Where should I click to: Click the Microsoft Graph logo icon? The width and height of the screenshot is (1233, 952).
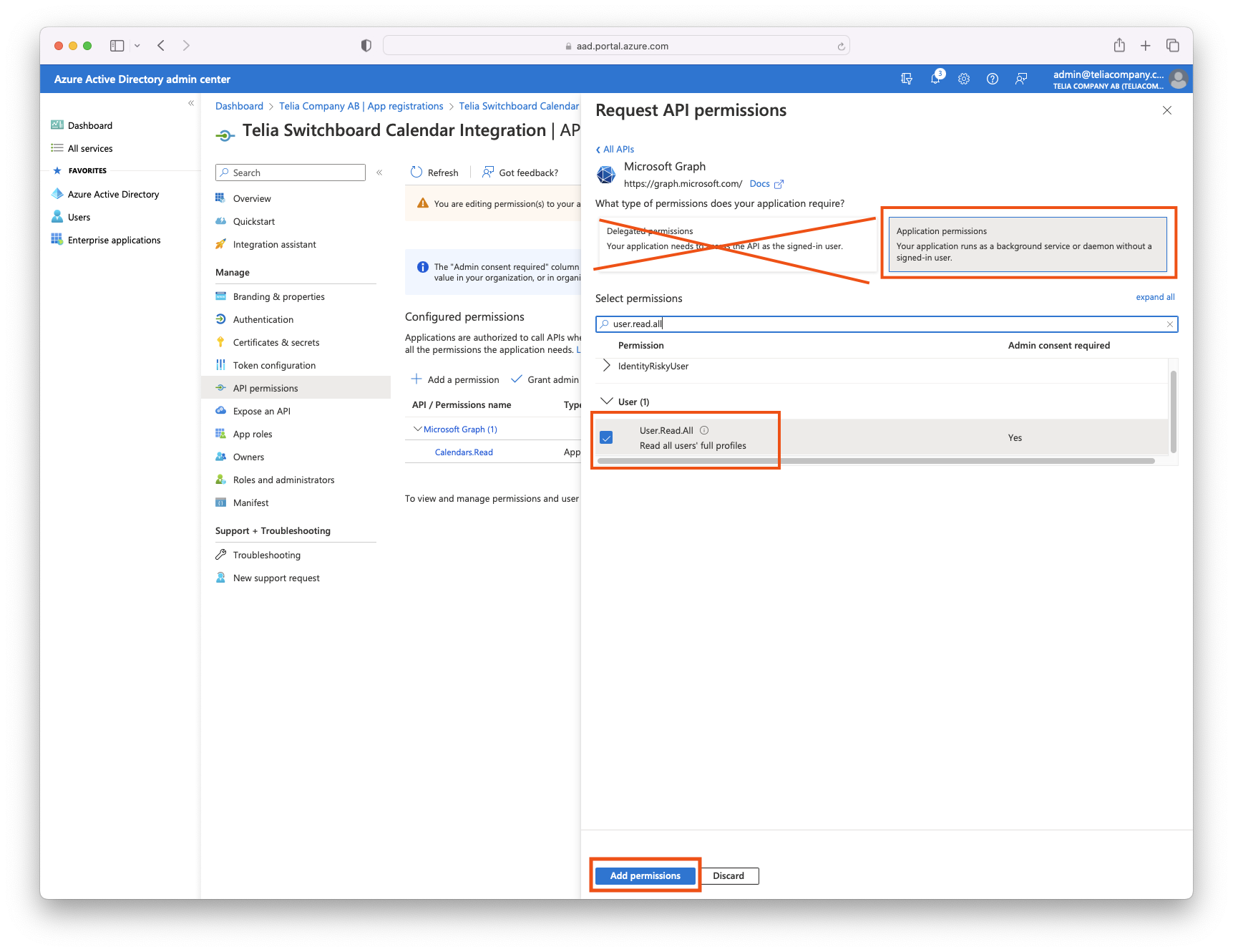click(x=606, y=174)
